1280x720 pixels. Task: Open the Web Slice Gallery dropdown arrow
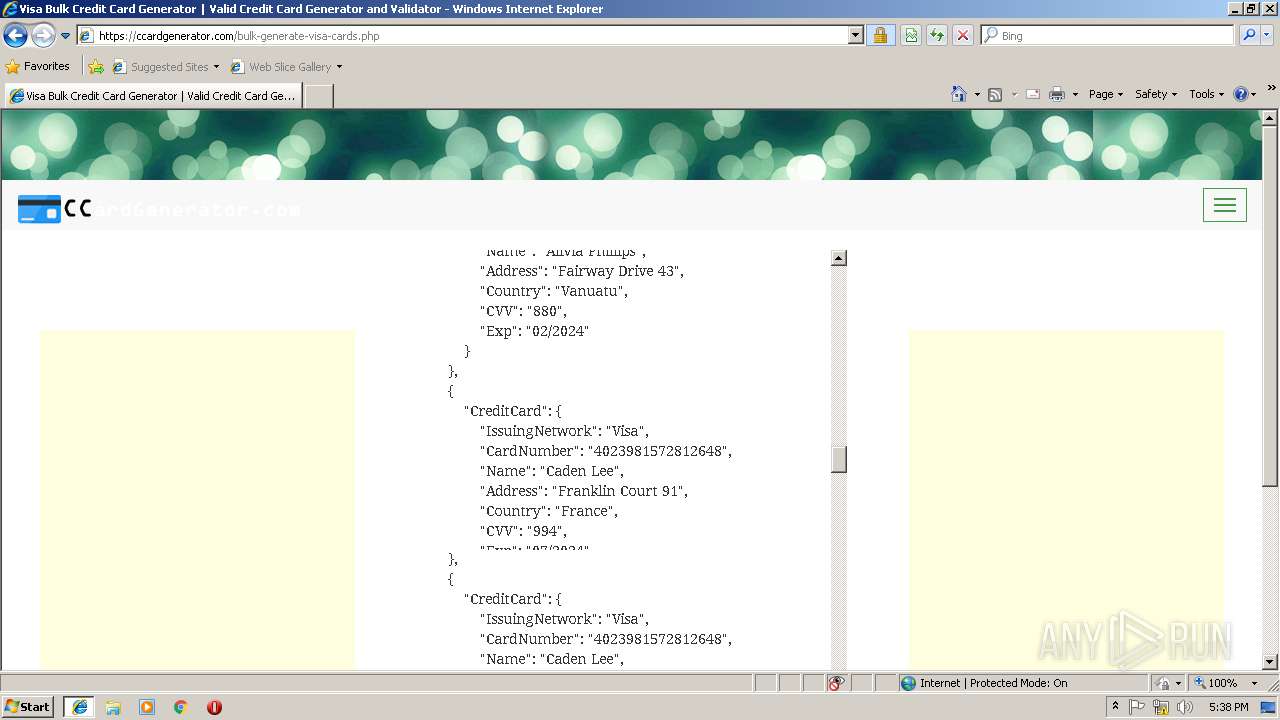point(339,67)
